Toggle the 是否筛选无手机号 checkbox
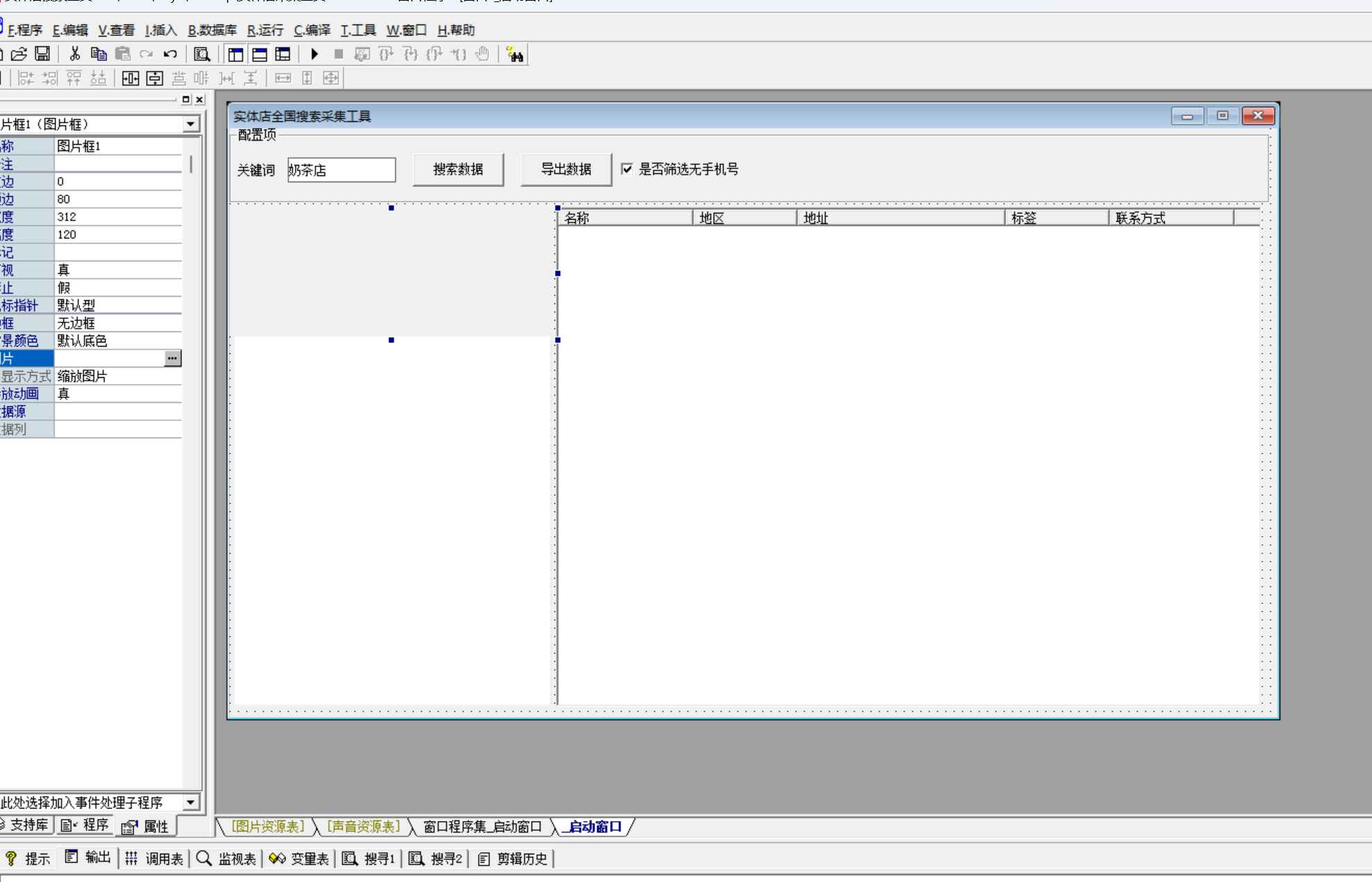The image size is (1372, 882). click(x=627, y=169)
